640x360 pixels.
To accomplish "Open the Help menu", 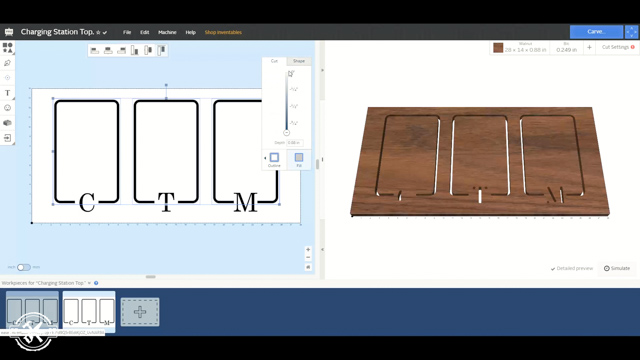I will coord(191,32).
